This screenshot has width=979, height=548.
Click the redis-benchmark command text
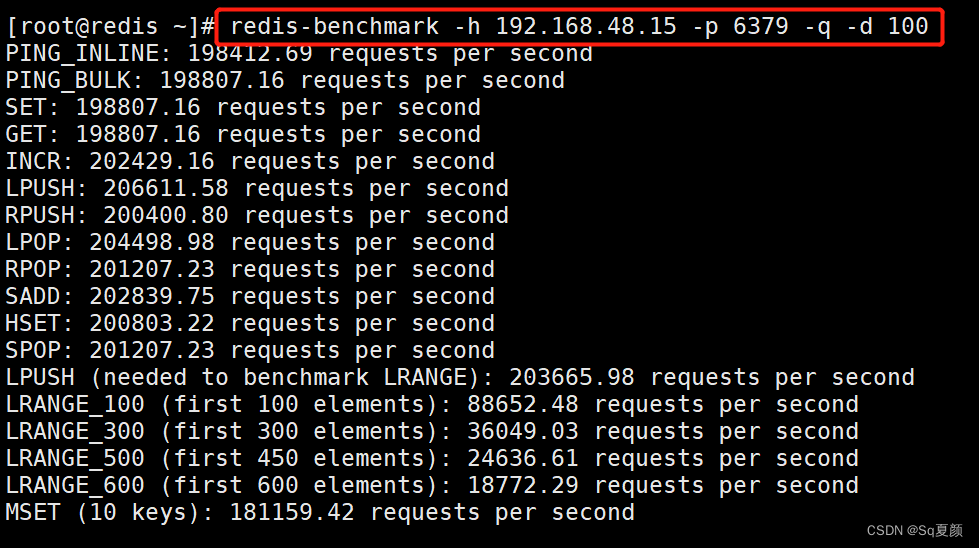[579, 27]
